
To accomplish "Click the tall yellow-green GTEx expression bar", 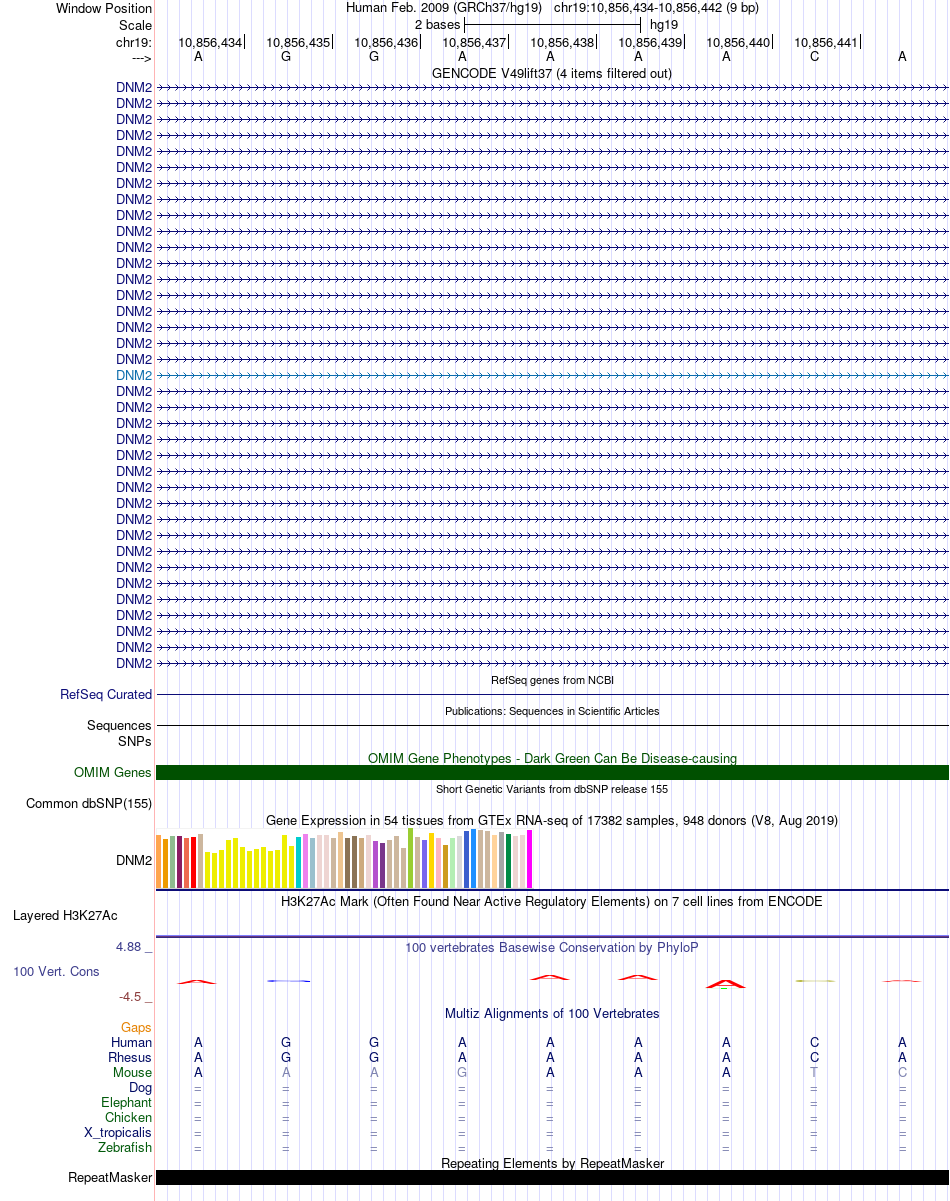I will pyautogui.click(x=411, y=858).
